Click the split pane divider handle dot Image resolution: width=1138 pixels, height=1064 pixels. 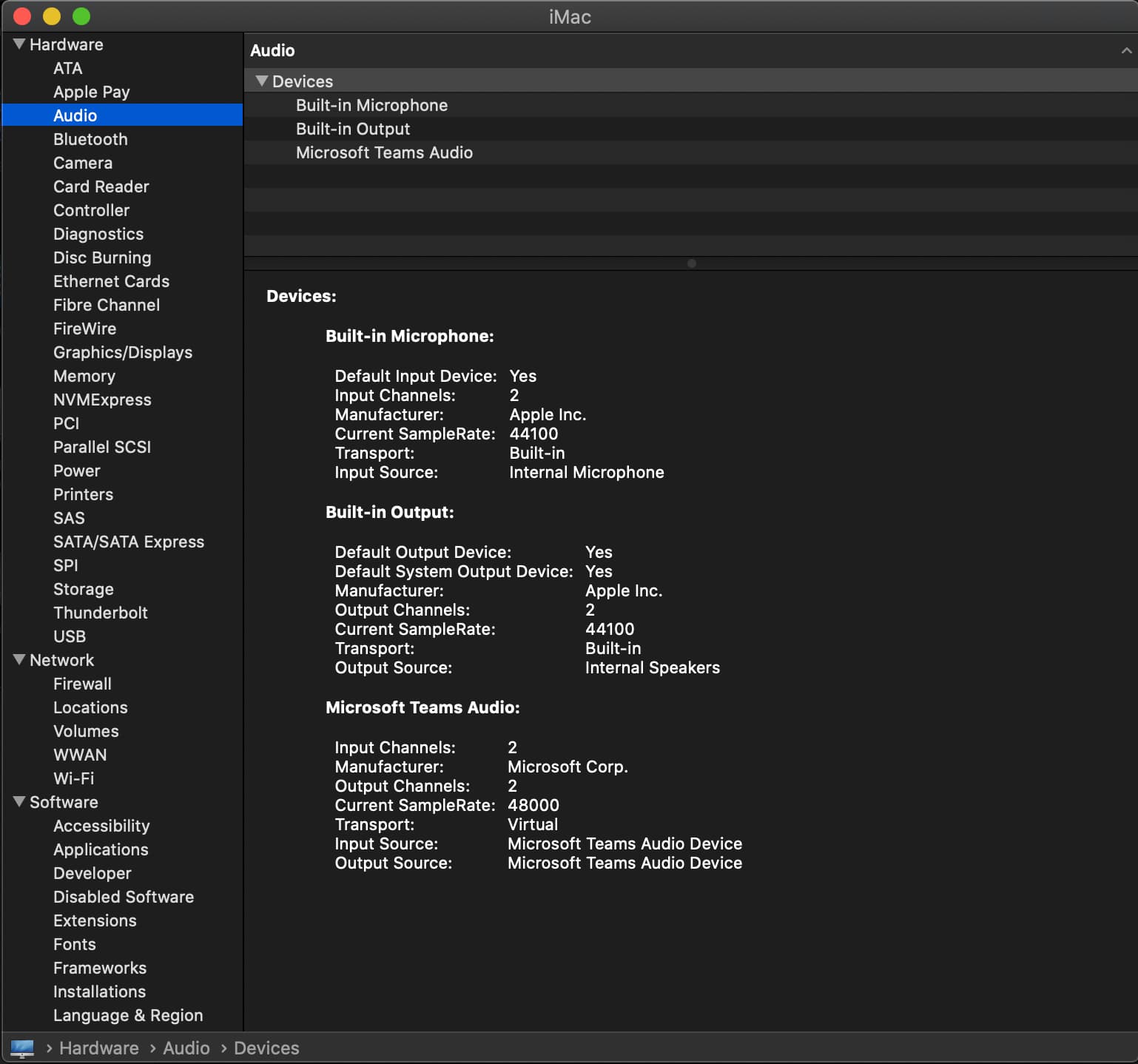pyautogui.click(x=691, y=263)
